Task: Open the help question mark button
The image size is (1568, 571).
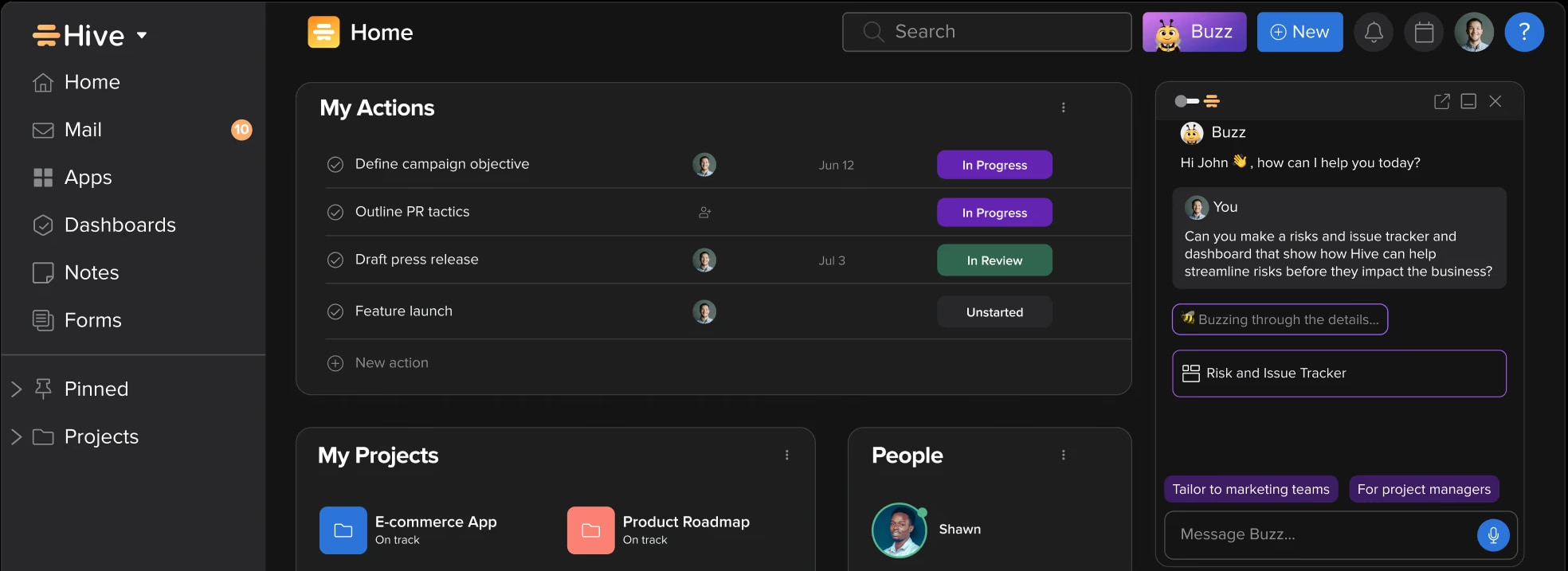Action: pos(1524,32)
